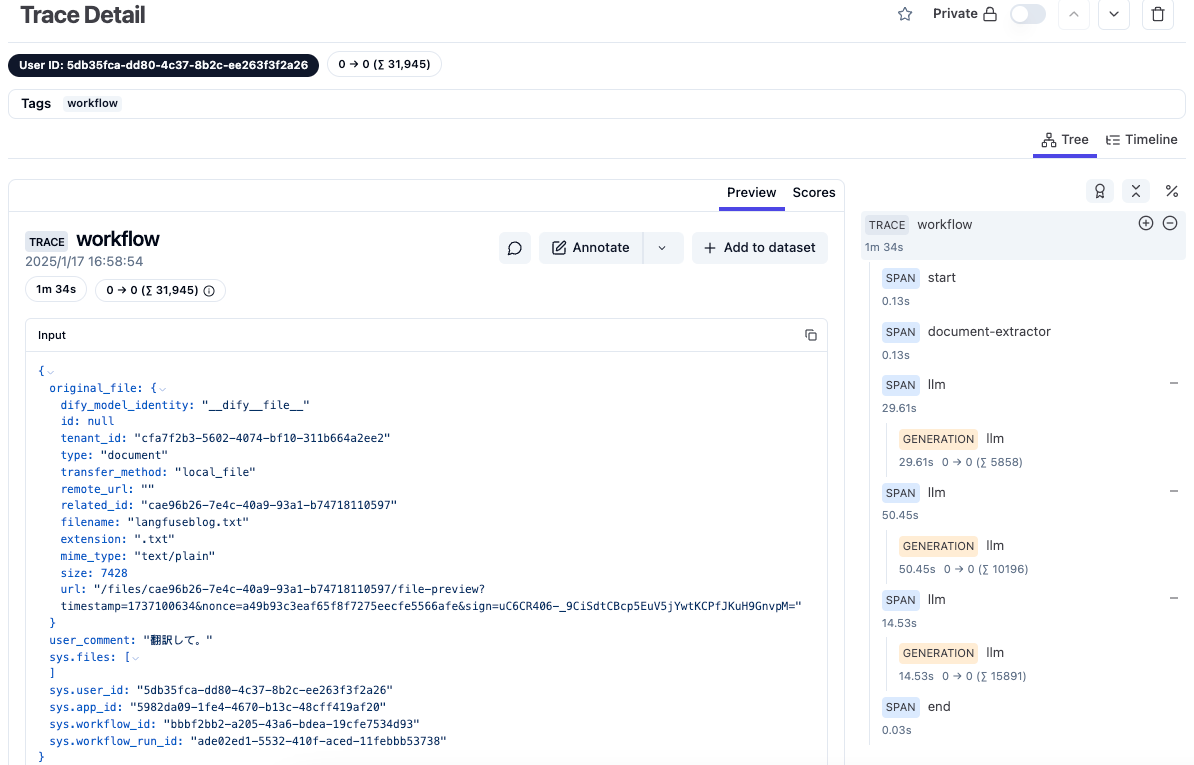Copy the Input JSON to clipboard
1194x765 pixels.
[x=811, y=335]
